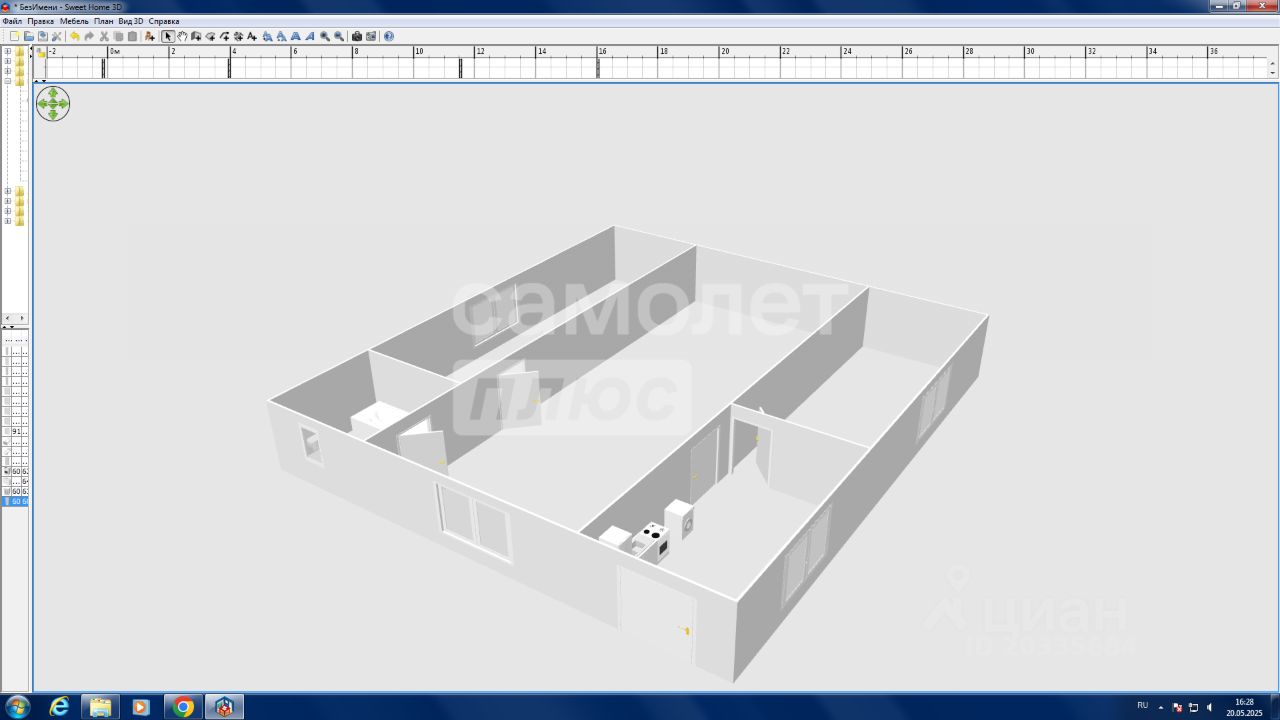1280x720 pixels.
Task: Zoom out of the plan
Action: (339, 36)
